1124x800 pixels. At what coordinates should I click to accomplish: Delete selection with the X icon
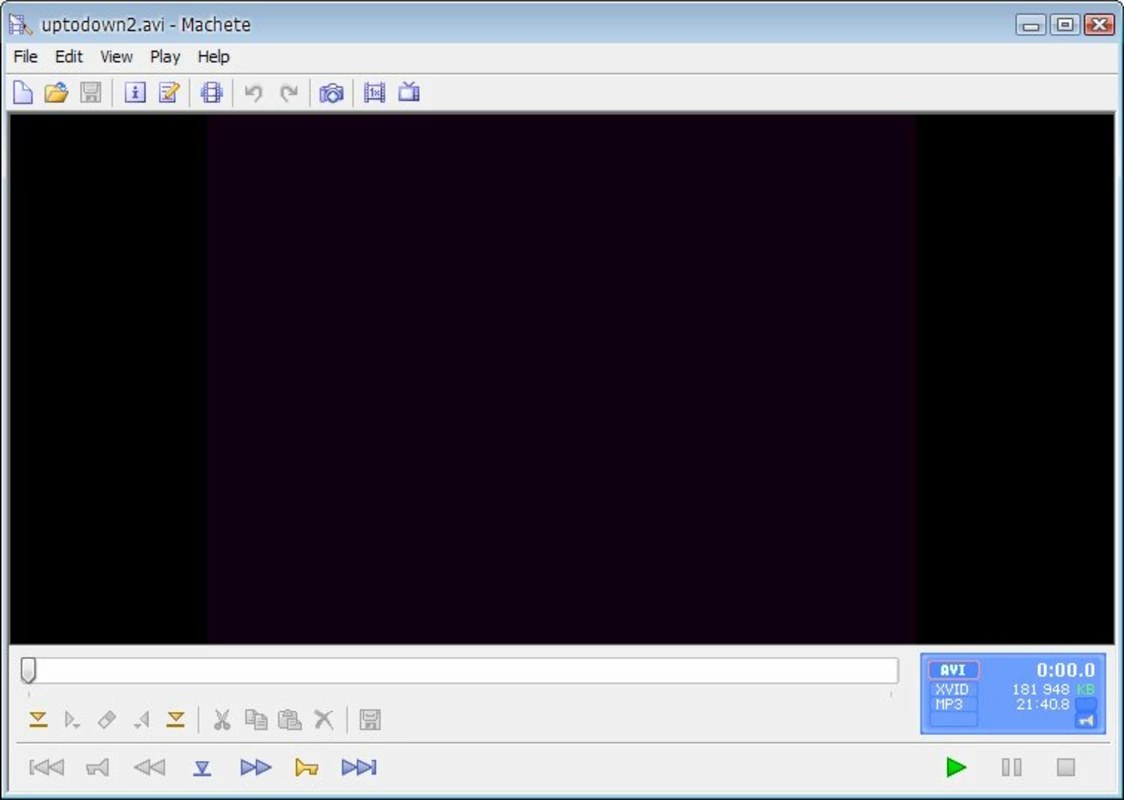point(324,720)
